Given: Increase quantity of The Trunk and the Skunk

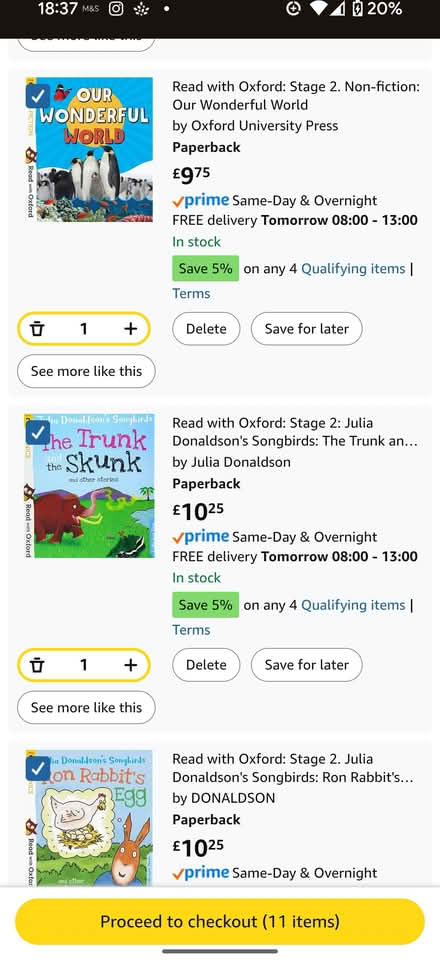Looking at the screenshot, I should (x=130, y=665).
